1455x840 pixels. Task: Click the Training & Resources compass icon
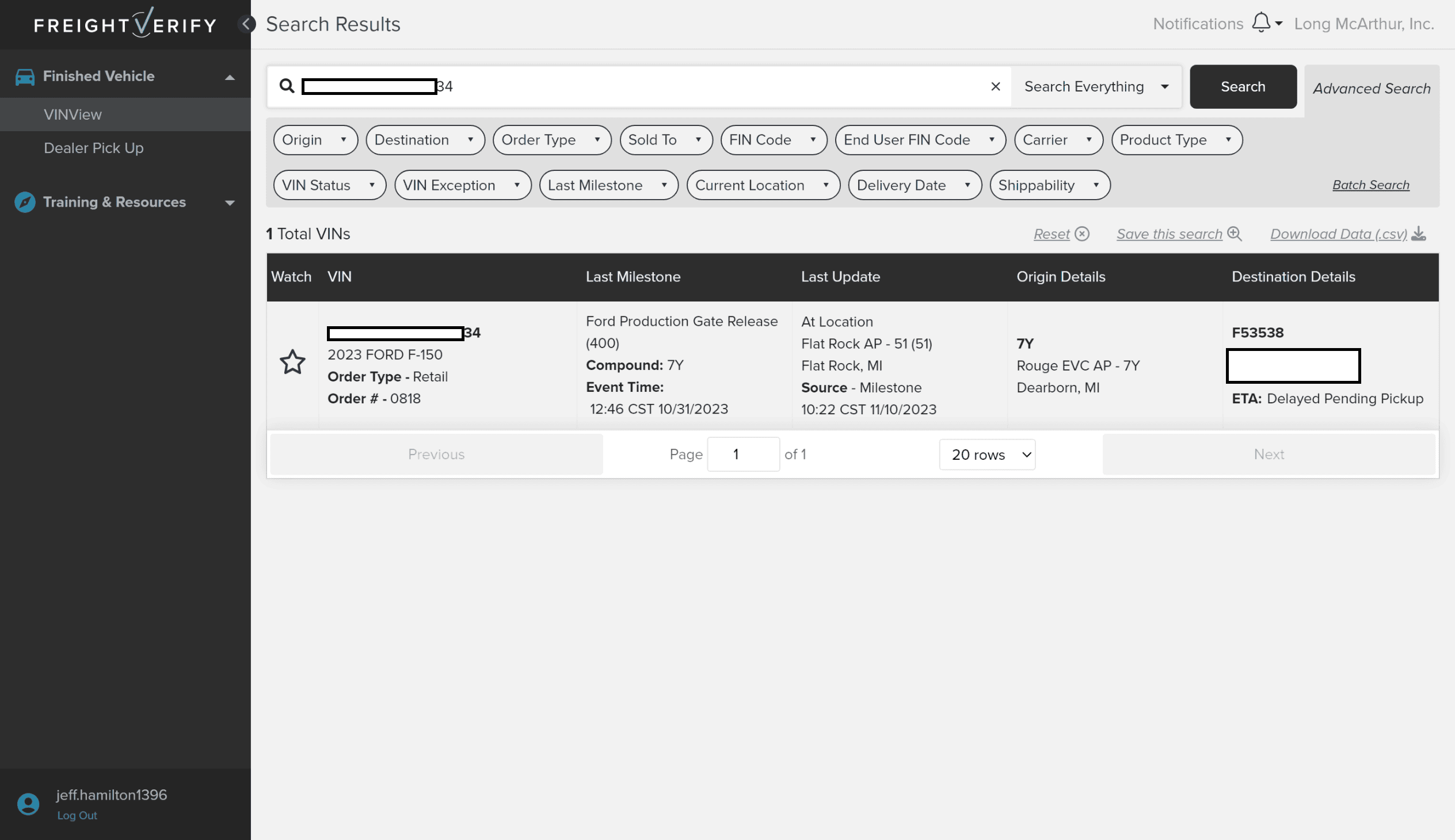[25, 202]
